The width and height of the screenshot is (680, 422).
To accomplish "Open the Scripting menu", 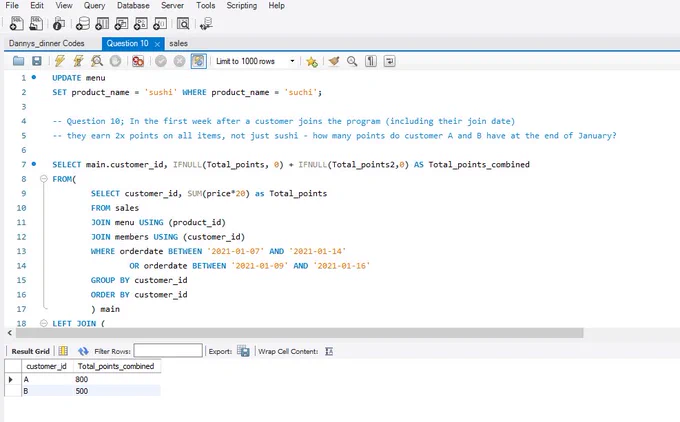I will point(242,6).
